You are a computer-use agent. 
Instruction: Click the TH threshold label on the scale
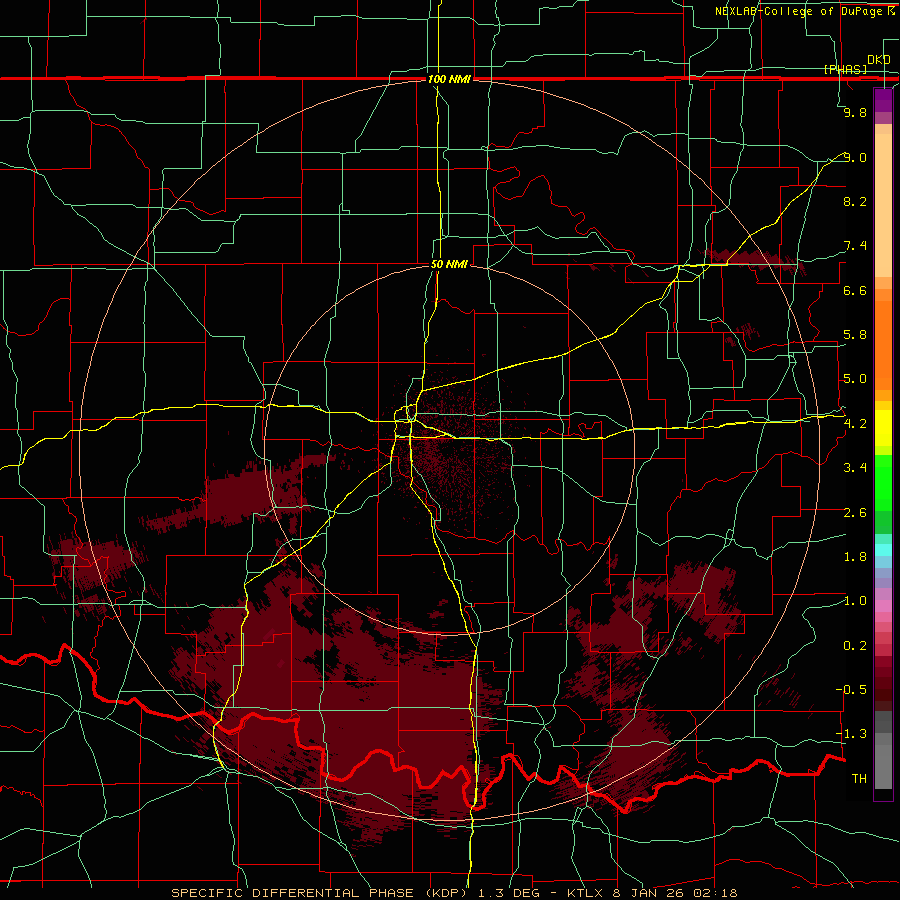pyautogui.click(x=859, y=779)
